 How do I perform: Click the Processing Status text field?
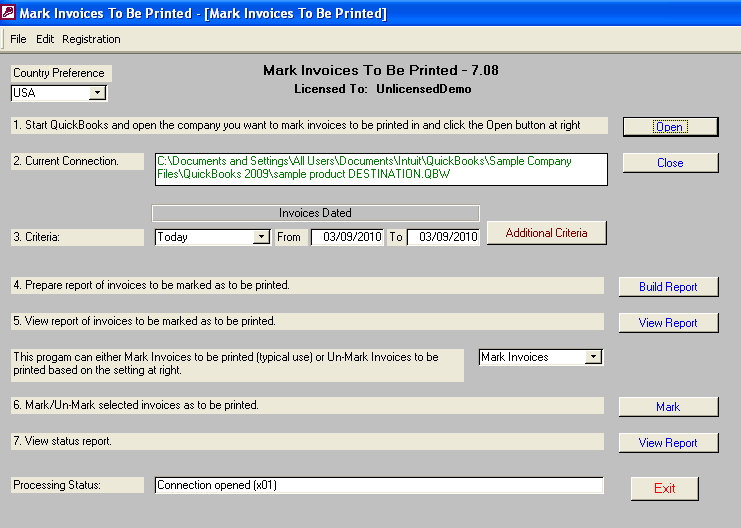pyautogui.click(x=379, y=485)
